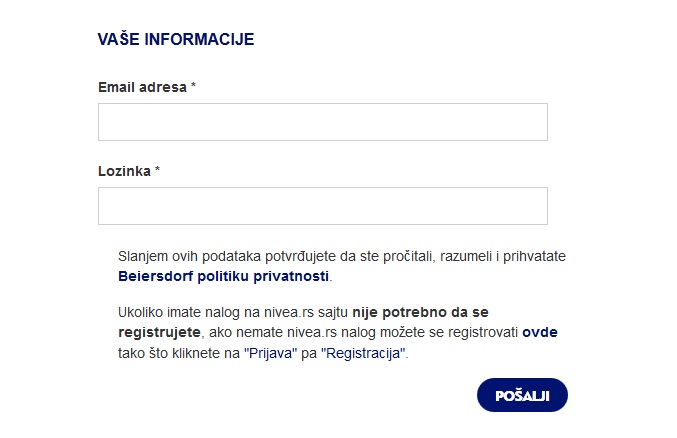Viewport: 677px width, 438px height.
Task: Click the required asterisk beside Email adresa
Action: (x=193, y=86)
